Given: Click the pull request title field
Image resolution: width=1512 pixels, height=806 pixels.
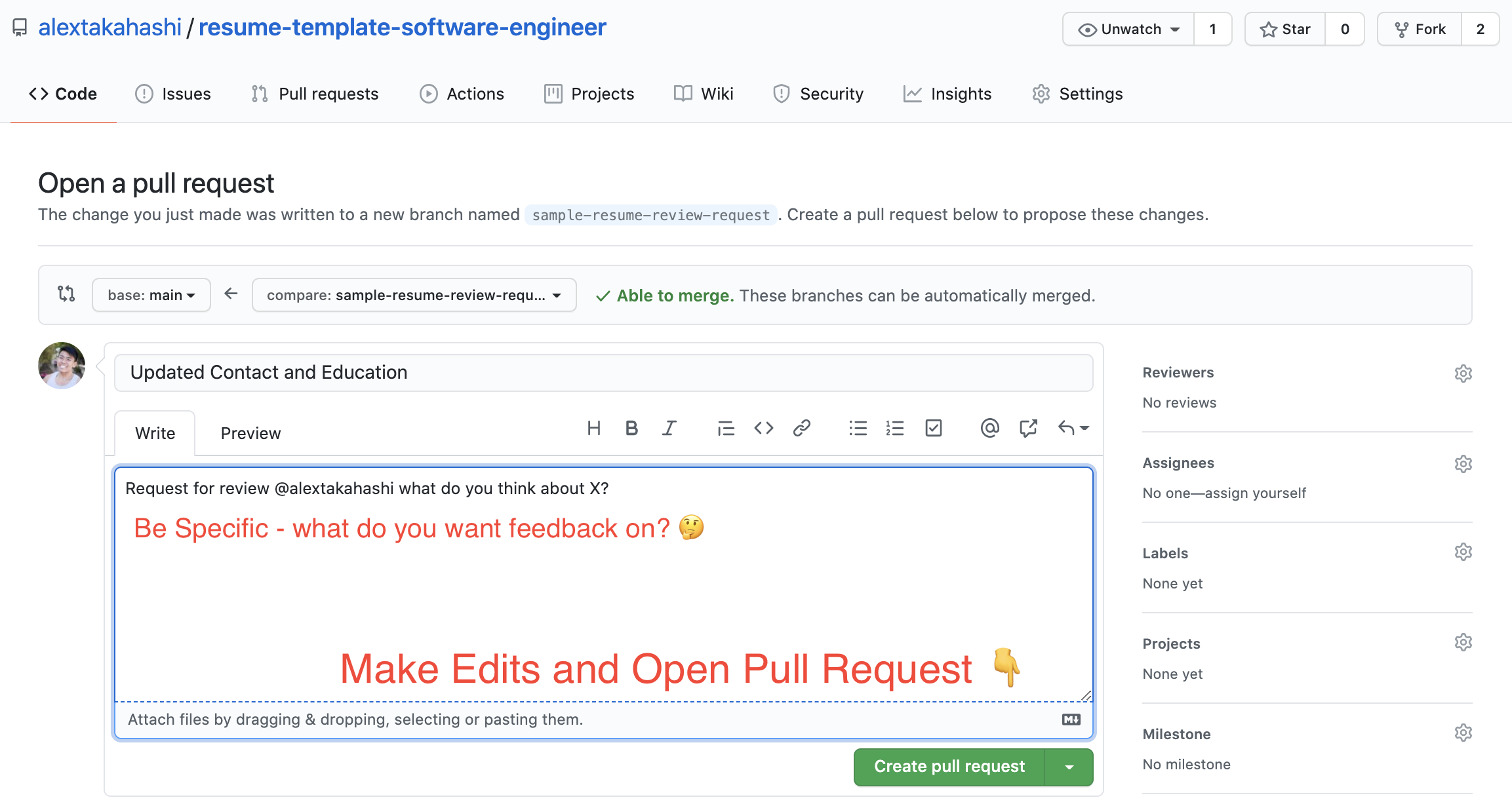Looking at the screenshot, I should point(603,372).
